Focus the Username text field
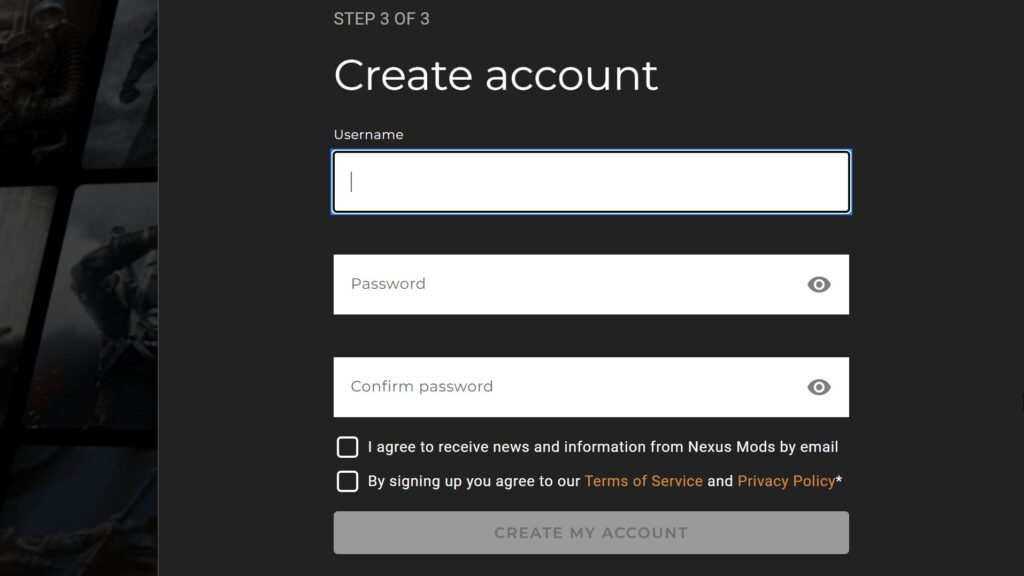Viewport: 1024px width, 576px height. pos(591,182)
